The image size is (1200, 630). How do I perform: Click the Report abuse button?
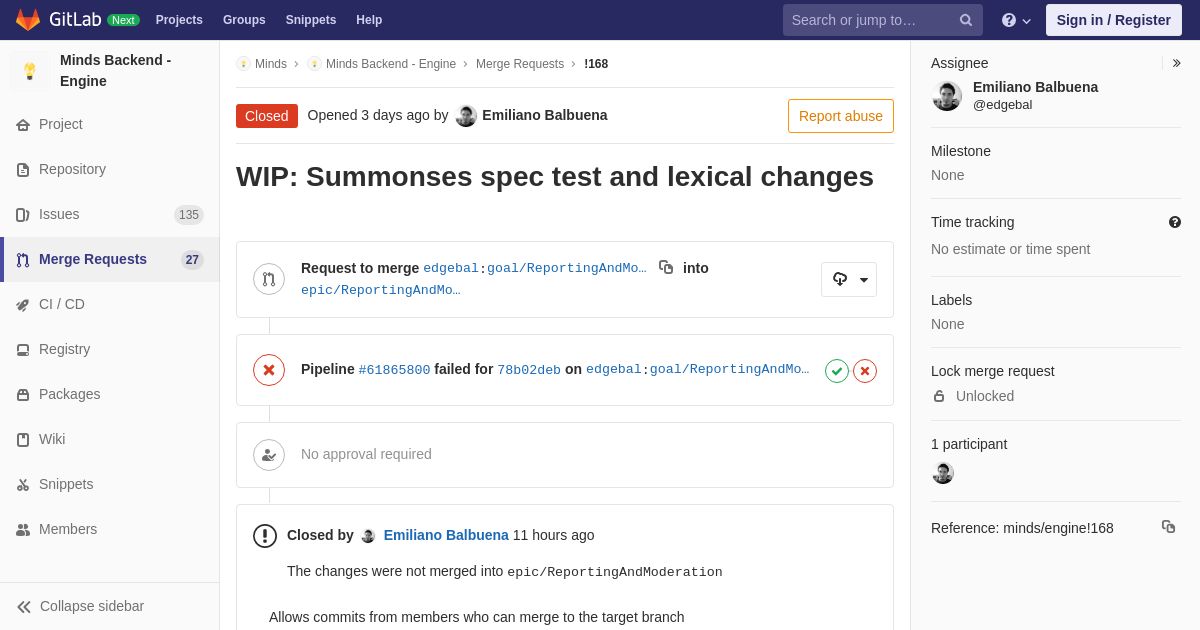pyautogui.click(x=840, y=116)
